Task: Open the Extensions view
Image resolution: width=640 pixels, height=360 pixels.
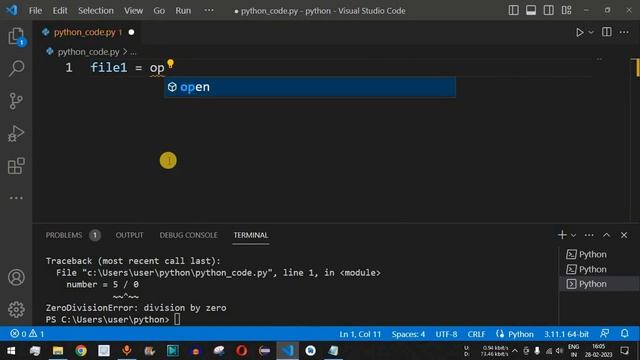Action: tap(16, 166)
